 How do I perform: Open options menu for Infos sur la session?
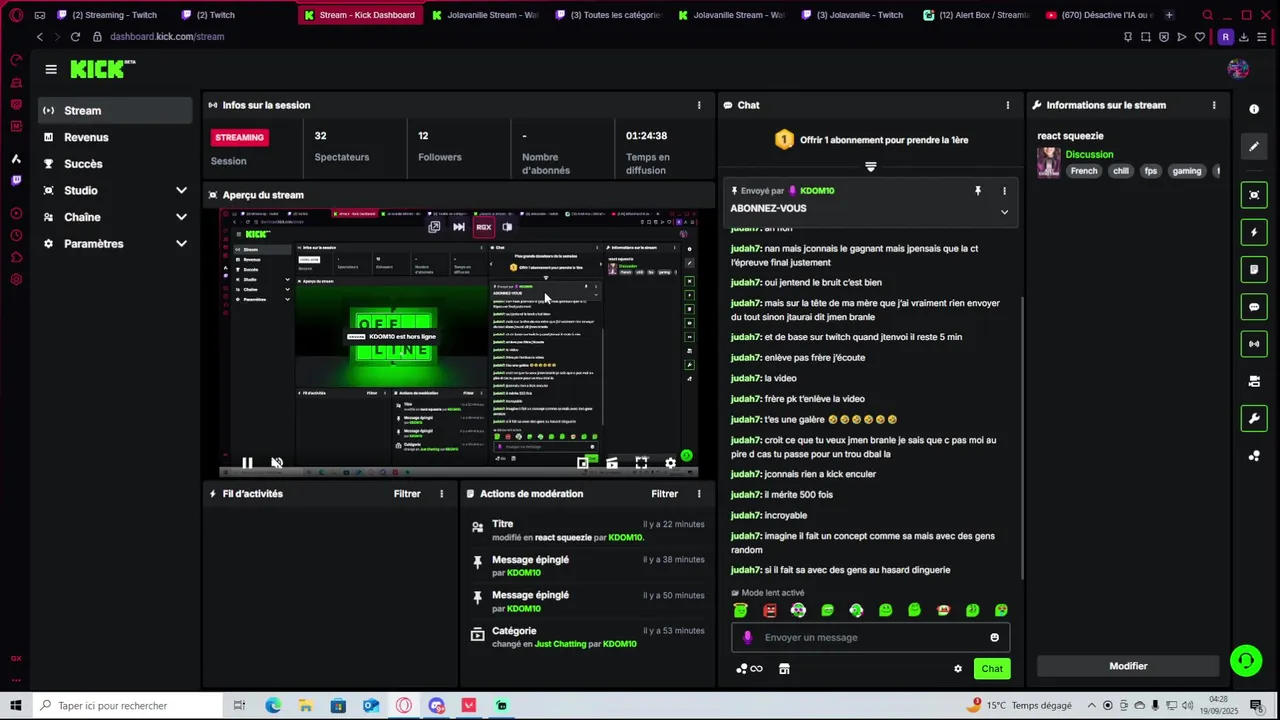pos(699,105)
